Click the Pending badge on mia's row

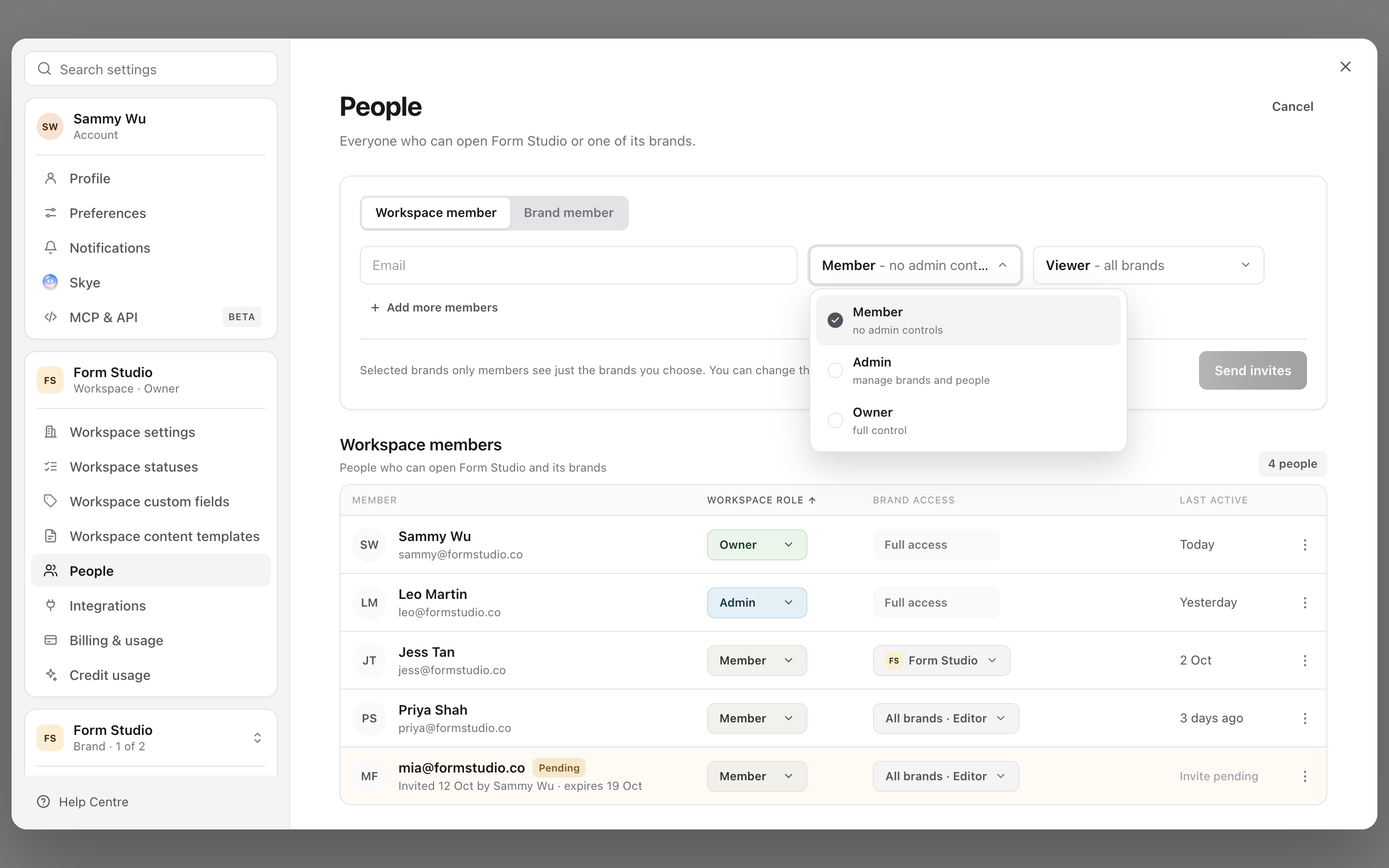point(558,768)
